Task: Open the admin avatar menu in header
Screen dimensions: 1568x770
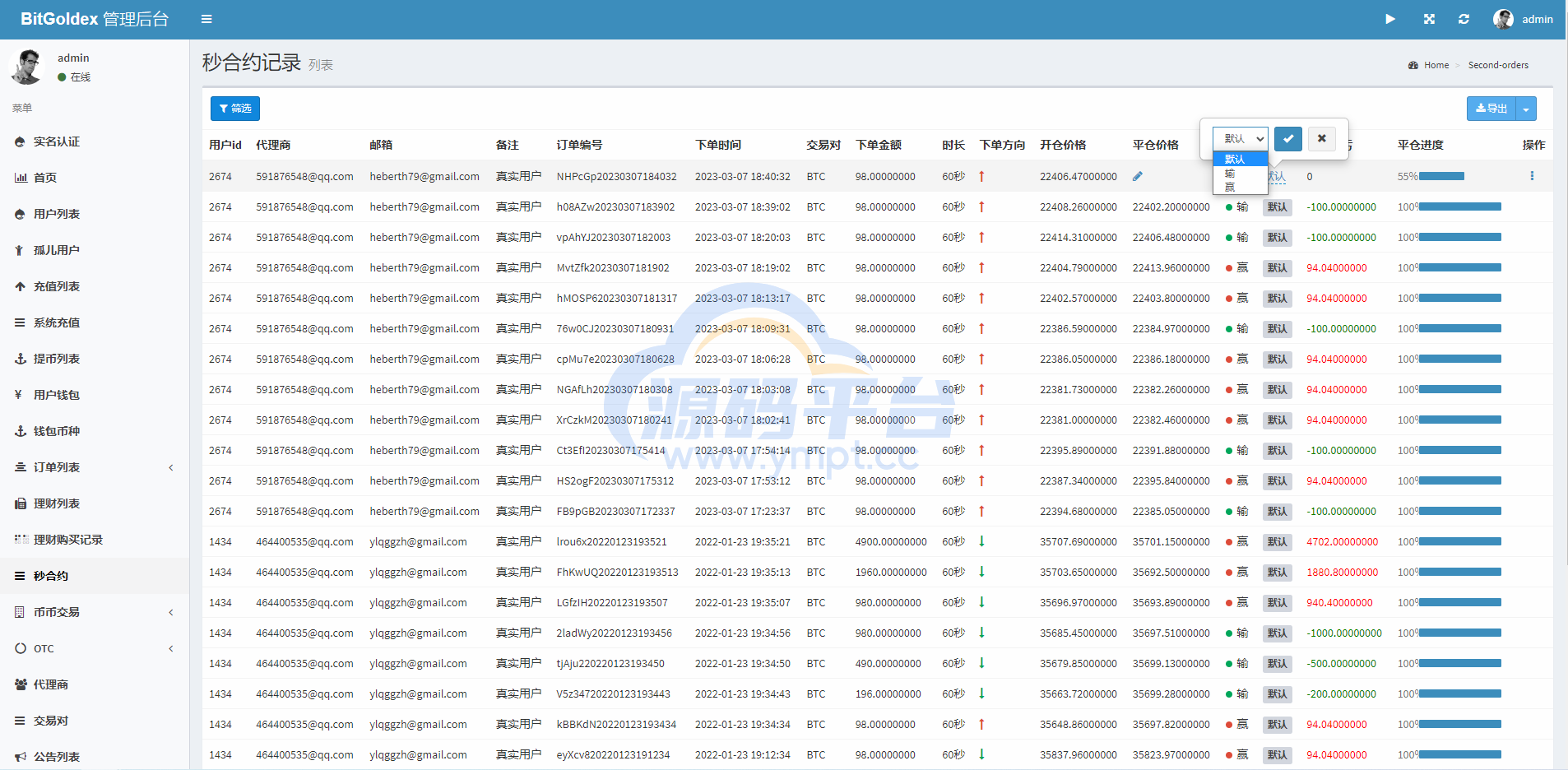Action: [x=1523, y=19]
